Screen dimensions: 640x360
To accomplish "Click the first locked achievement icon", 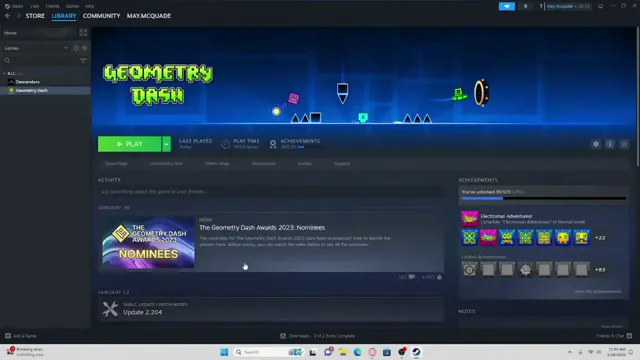I will [469, 270].
